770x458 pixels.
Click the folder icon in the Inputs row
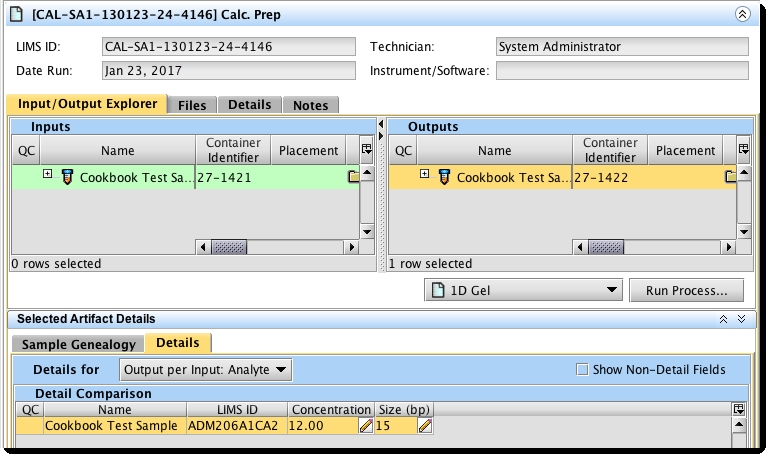pos(353,177)
